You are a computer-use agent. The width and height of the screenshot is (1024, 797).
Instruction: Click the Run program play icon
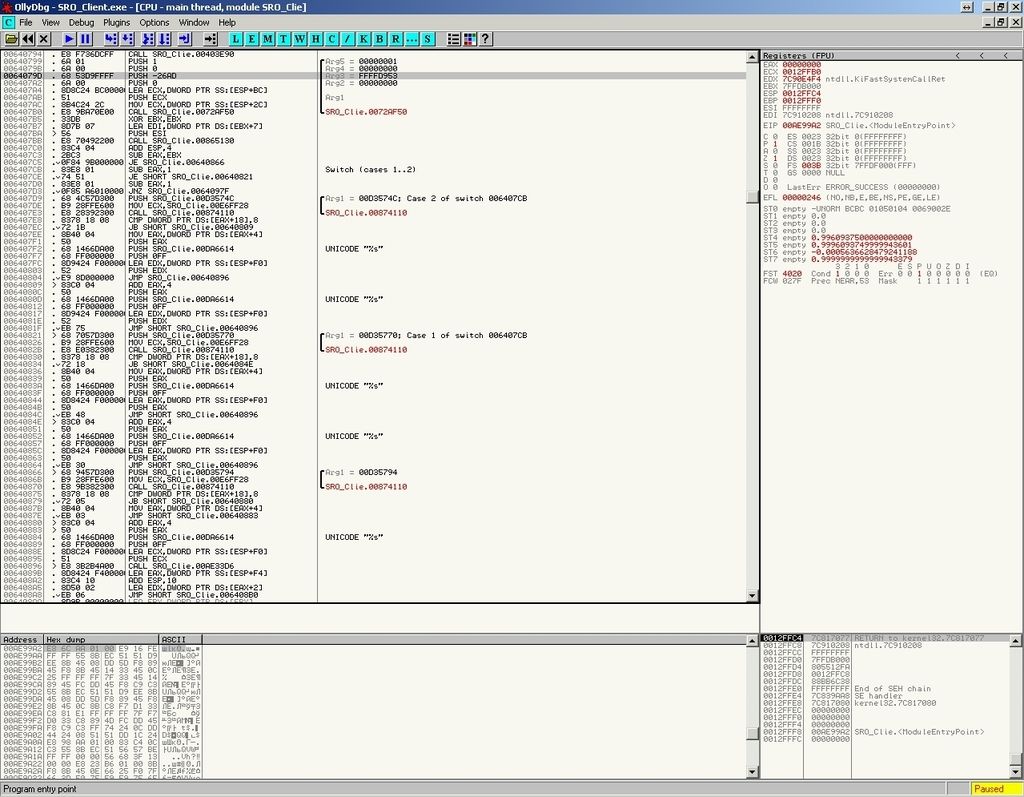coord(70,39)
